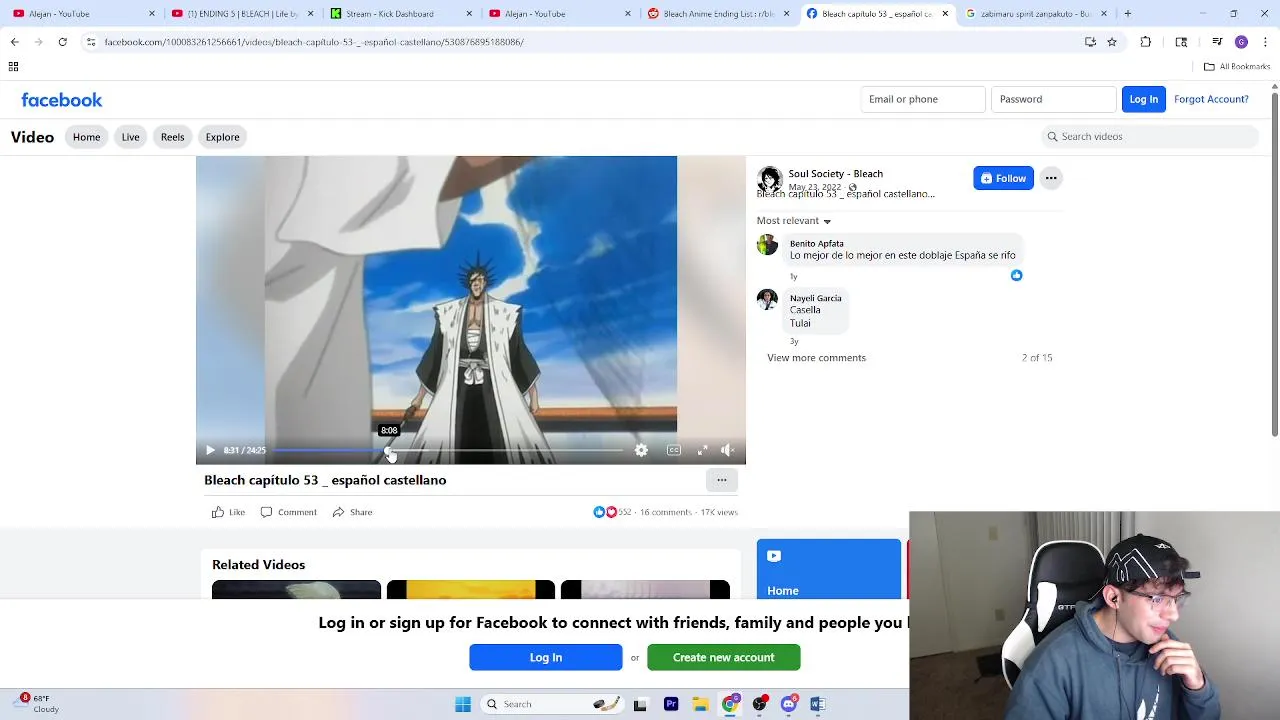This screenshot has height=720, width=1280.
Task: Select the Live tab in Video
Action: point(130,137)
